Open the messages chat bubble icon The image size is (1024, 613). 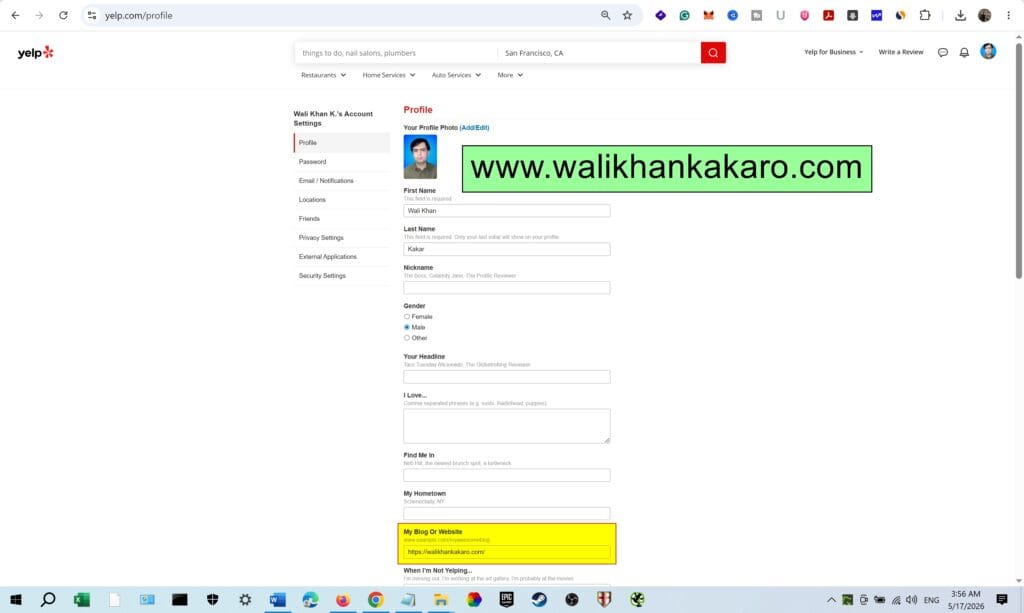[942, 52]
